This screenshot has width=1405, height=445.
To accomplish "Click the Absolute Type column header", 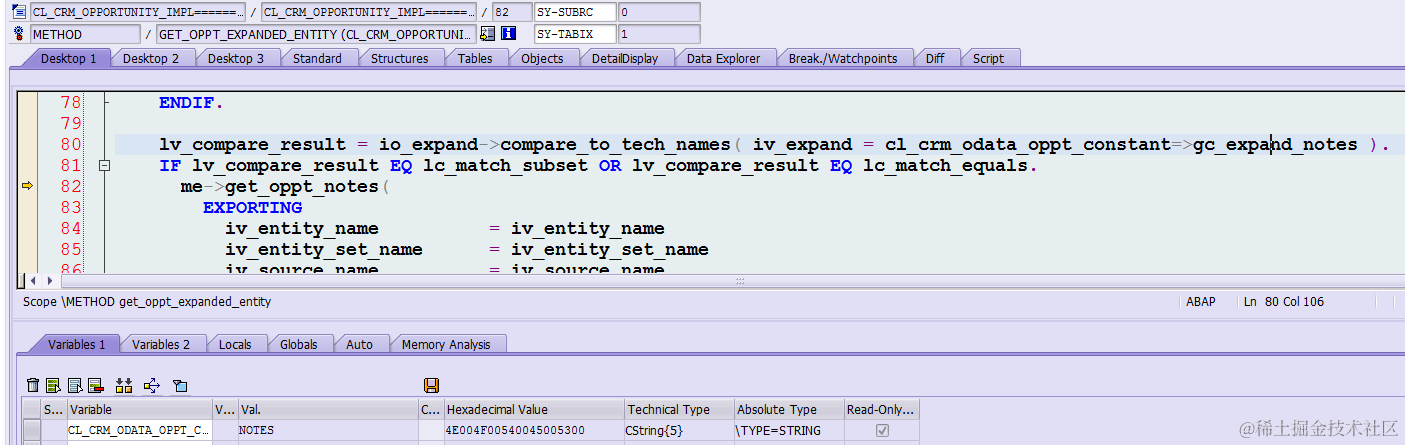I will (x=788, y=409).
